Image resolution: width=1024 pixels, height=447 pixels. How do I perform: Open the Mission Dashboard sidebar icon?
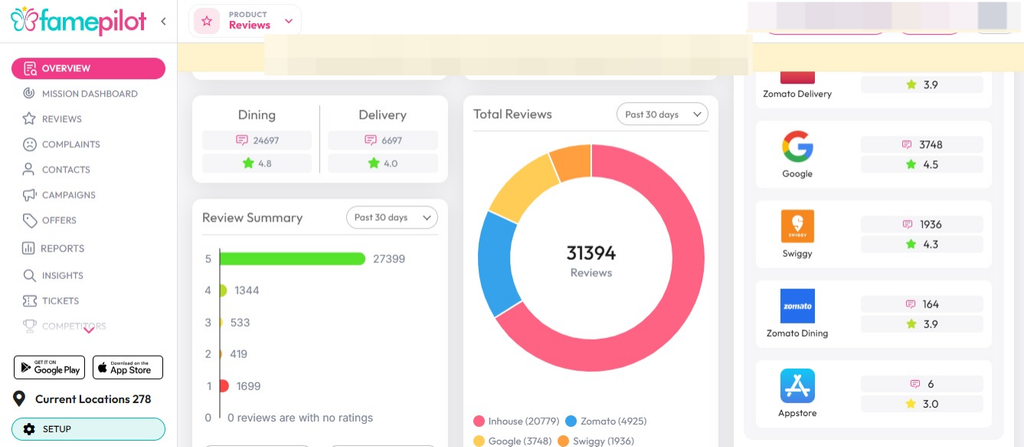(29, 93)
